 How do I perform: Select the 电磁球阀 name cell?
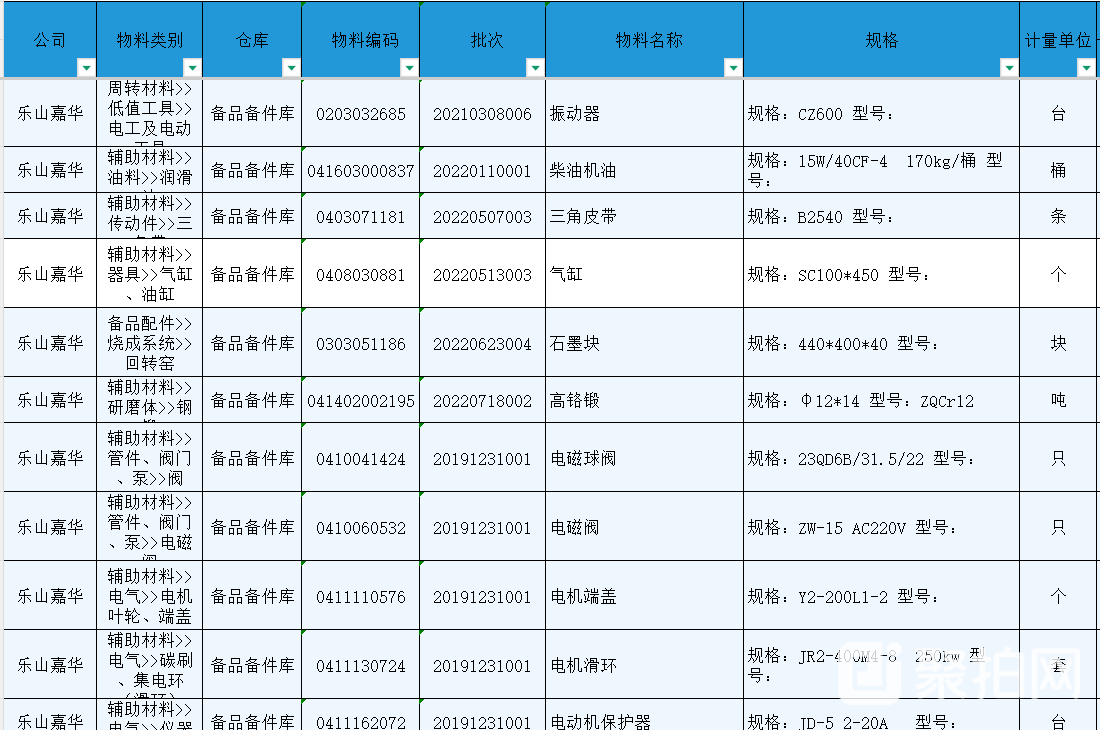point(644,458)
